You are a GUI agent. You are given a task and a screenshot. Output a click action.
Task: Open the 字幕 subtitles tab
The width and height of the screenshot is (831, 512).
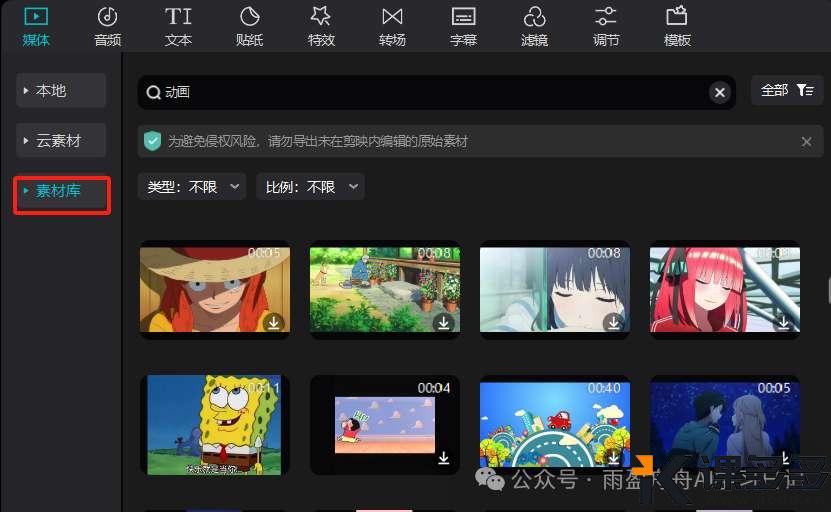tap(463, 27)
